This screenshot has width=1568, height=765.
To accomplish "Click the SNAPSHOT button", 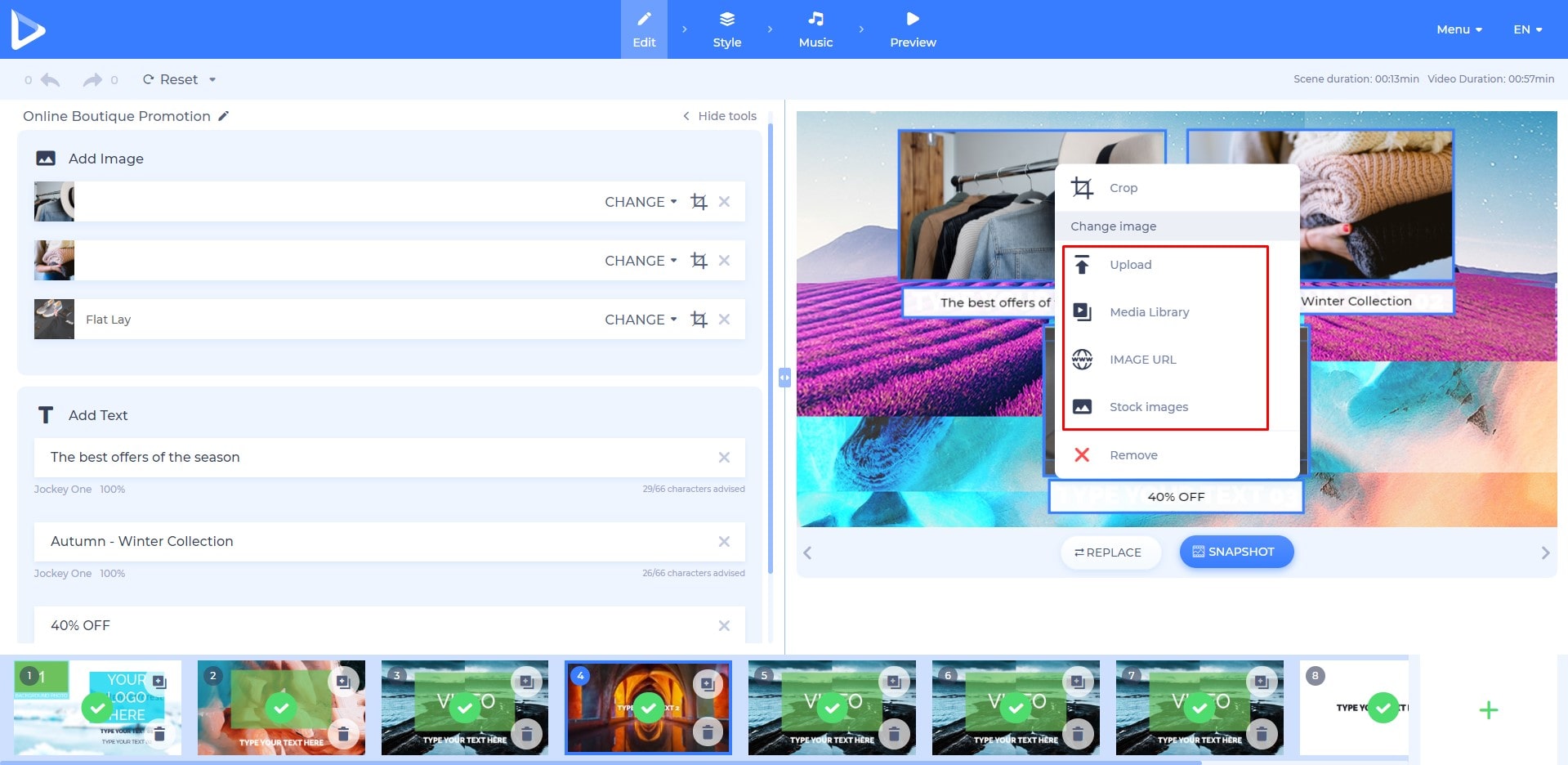I will pyautogui.click(x=1235, y=552).
